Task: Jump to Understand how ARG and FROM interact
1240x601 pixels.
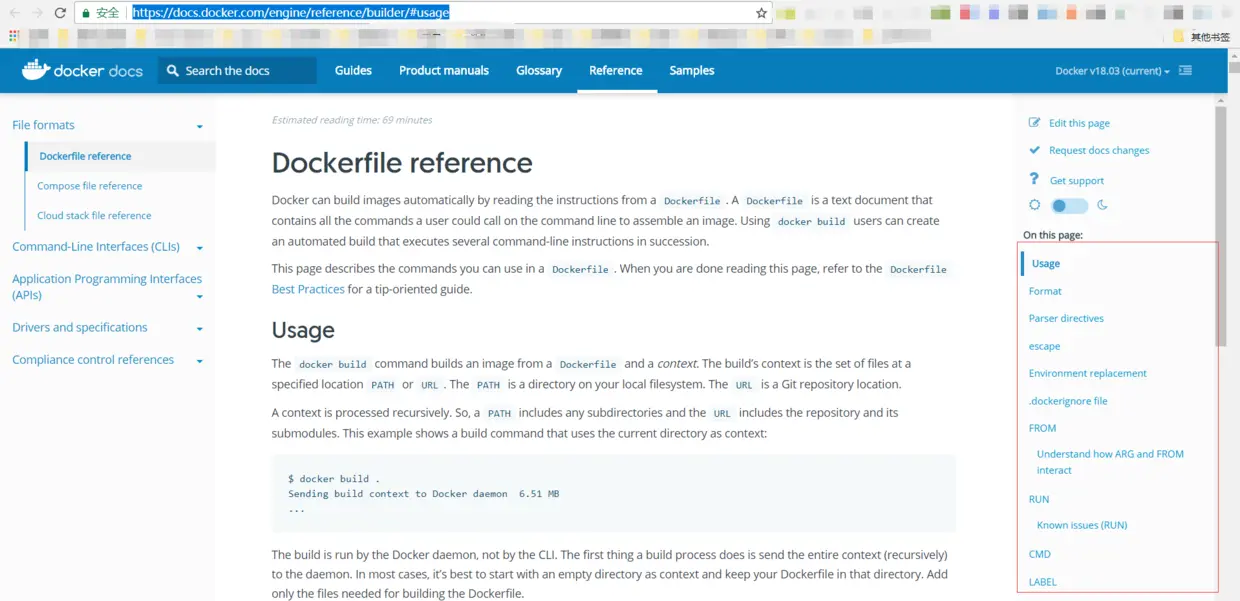Action: click(x=1110, y=462)
